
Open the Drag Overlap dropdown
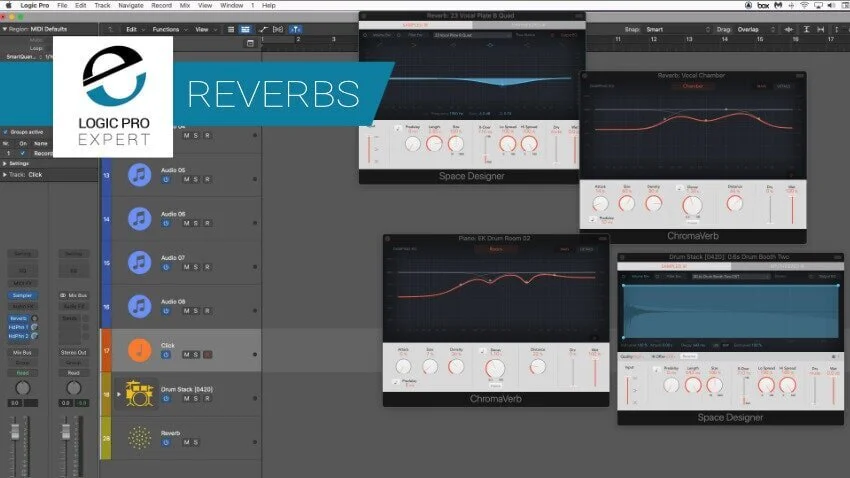(x=756, y=29)
